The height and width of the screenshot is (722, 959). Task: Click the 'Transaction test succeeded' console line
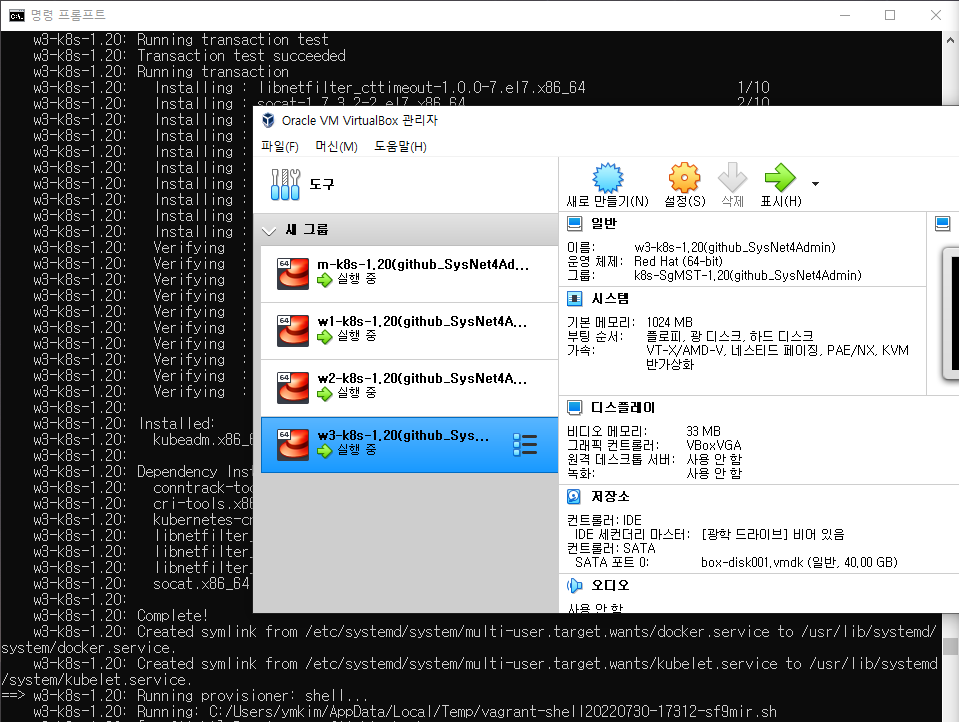pyautogui.click(x=241, y=56)
